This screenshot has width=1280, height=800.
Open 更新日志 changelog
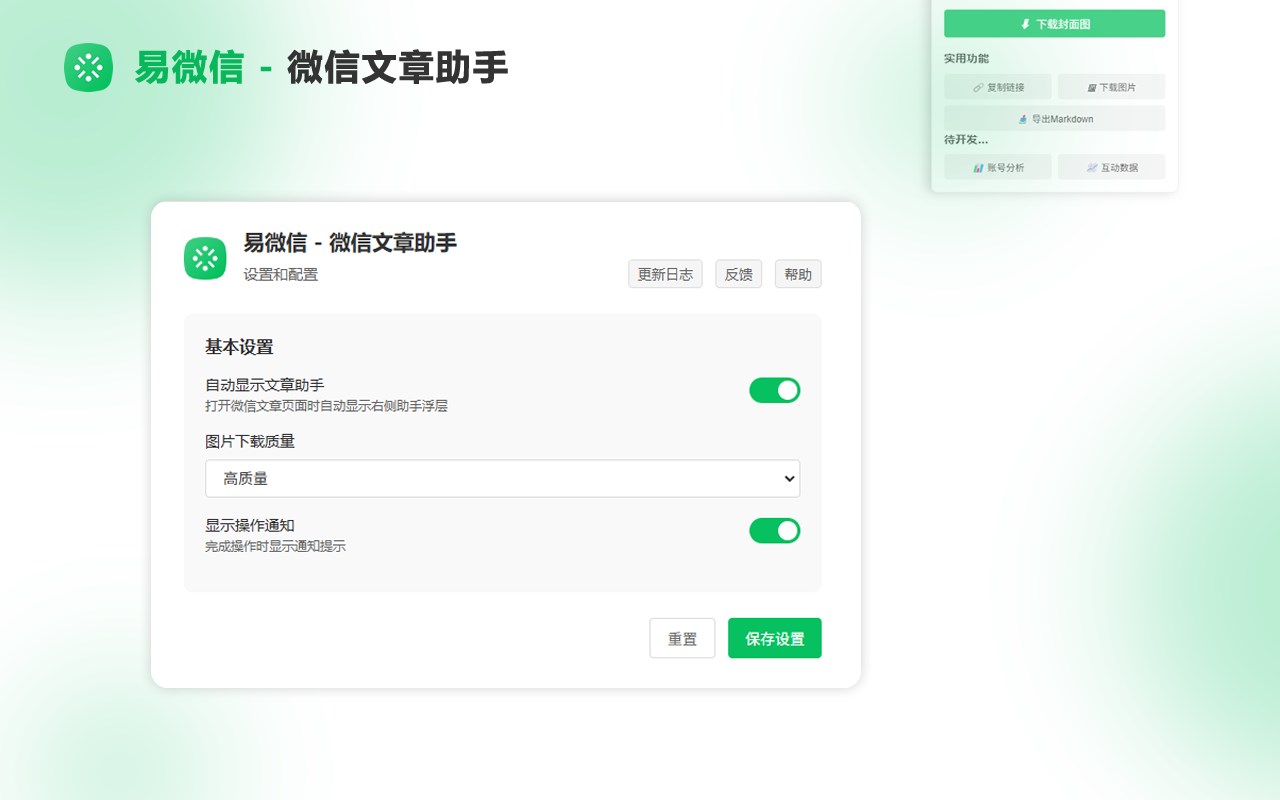click(665, 274)
